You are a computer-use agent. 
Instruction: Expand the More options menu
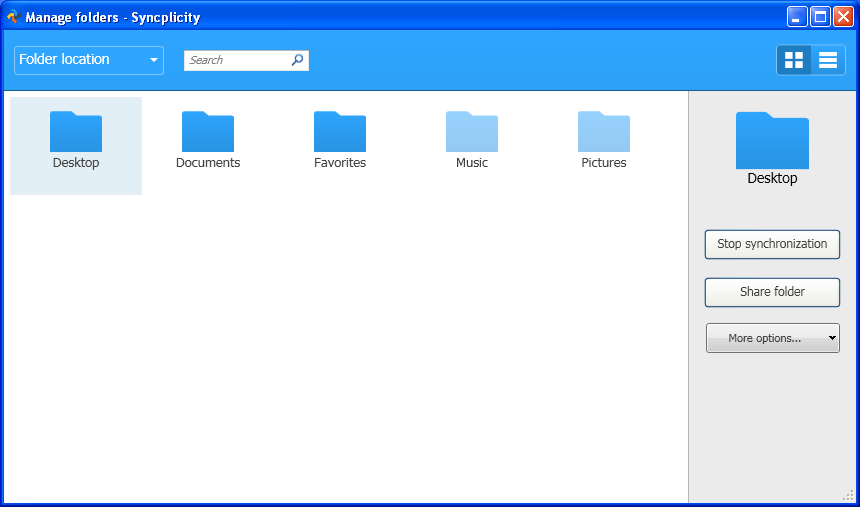click(773, 338)
